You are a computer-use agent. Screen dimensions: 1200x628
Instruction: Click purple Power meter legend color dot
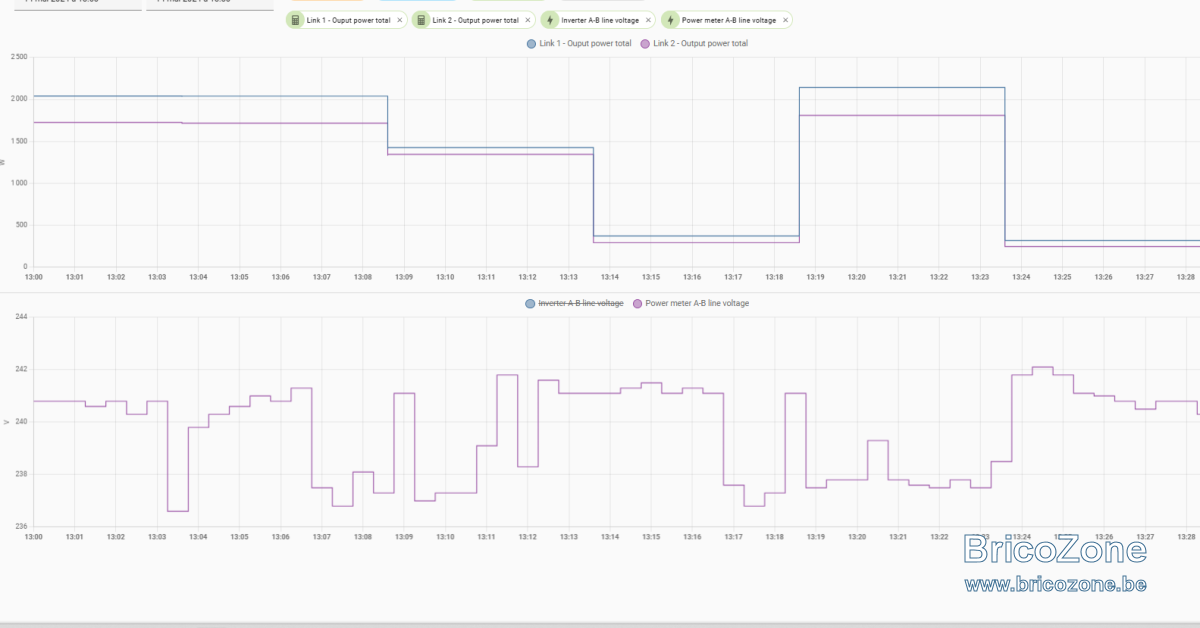pos(638,303)
